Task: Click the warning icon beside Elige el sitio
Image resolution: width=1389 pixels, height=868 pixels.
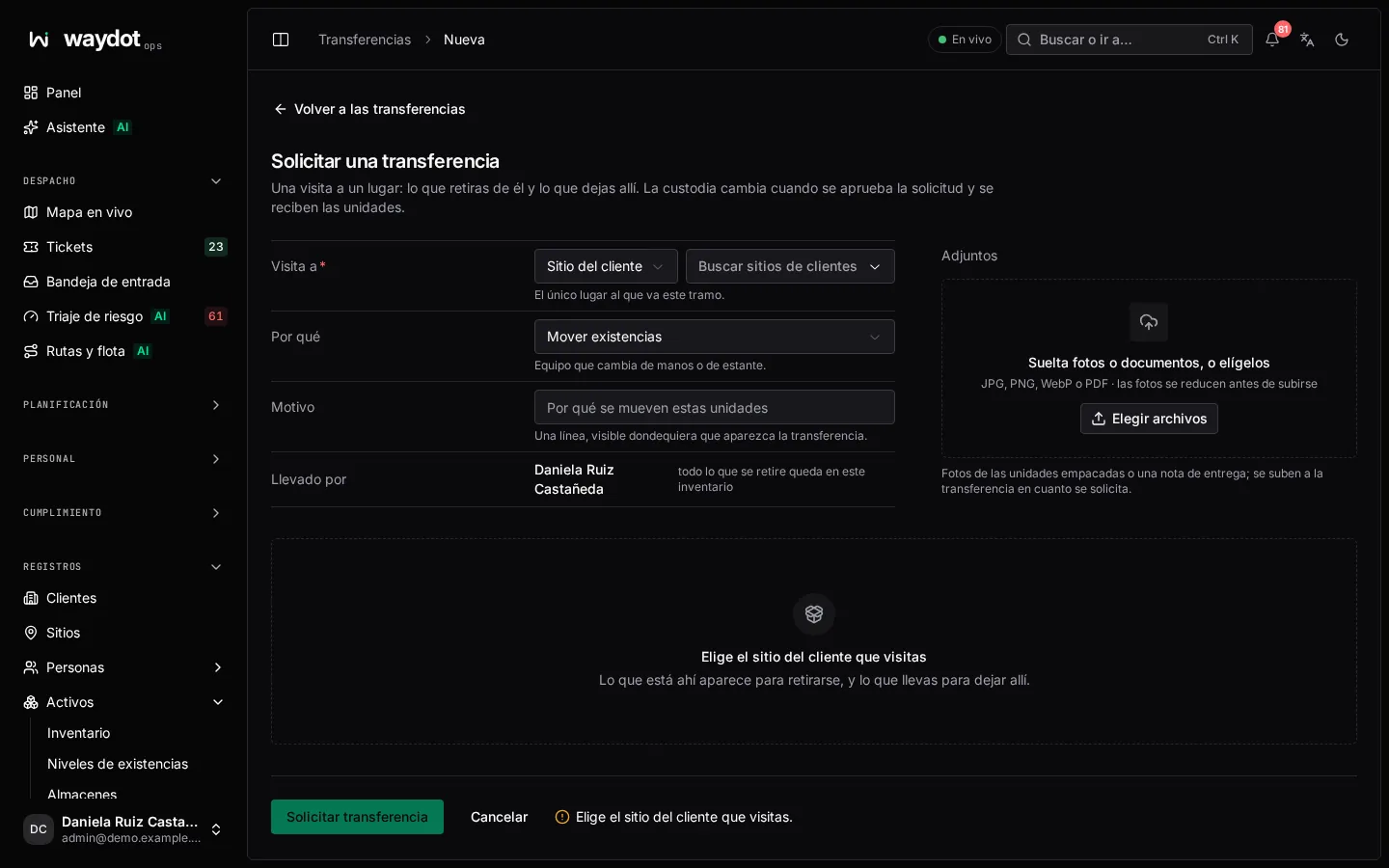Action: tap(562, 817)
